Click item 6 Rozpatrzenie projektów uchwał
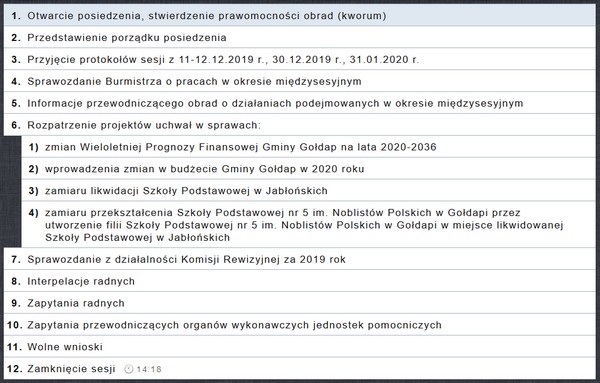The height and width of the screenshot is (383, 600). pos(300,125)
